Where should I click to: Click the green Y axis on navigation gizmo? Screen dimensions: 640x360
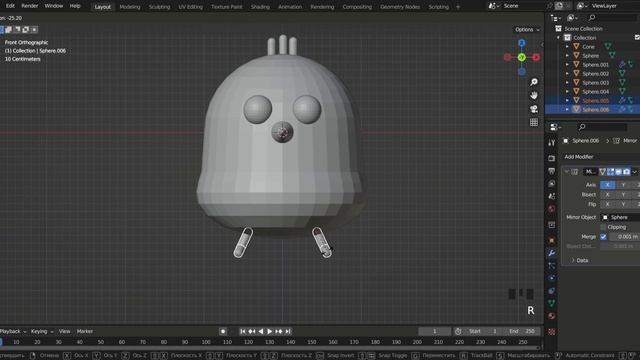(x=522, y=58)
